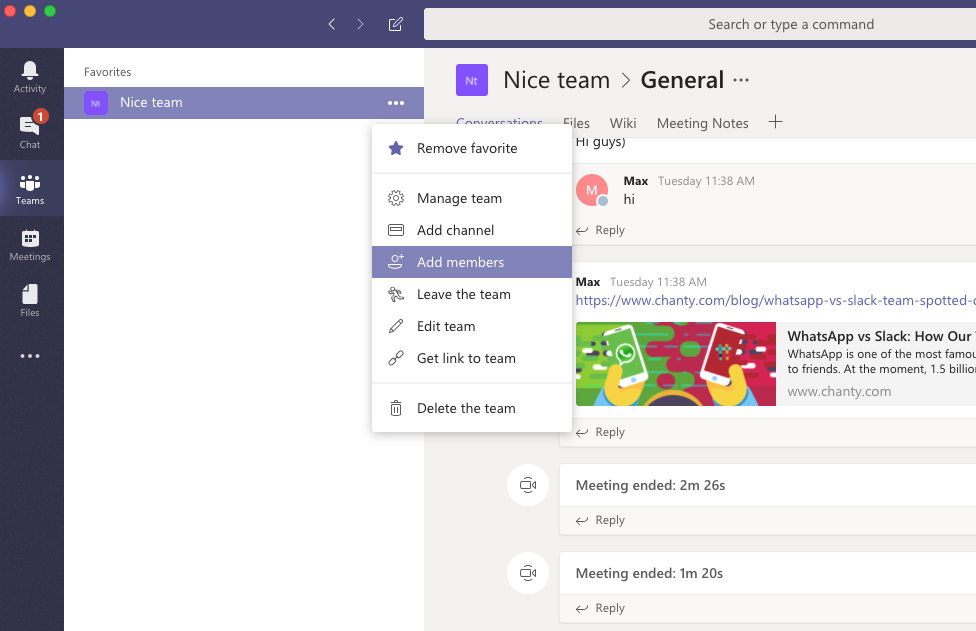Add a new tab with plus
This screenshot has width=976, height=631.
pyautogui.click(x=775, y=122)
